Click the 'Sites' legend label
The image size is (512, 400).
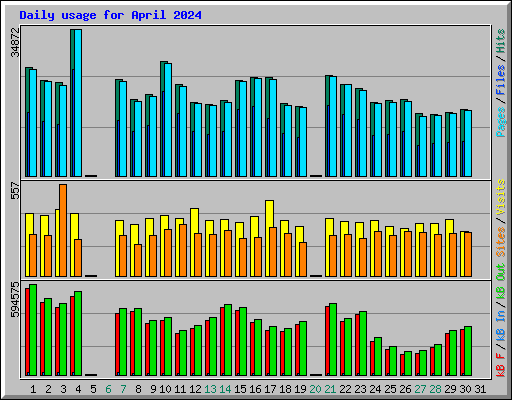pyautogui.click(x=501, y=242)
